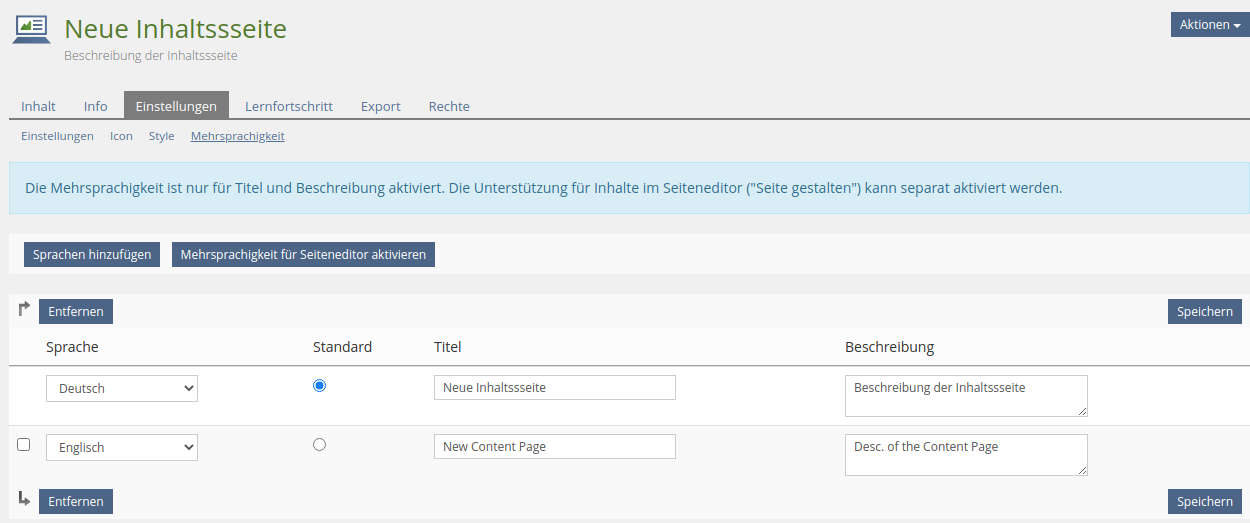Open the Export tab
Viewport: 1250px width, 523px height.
click(x=380, y=106)
